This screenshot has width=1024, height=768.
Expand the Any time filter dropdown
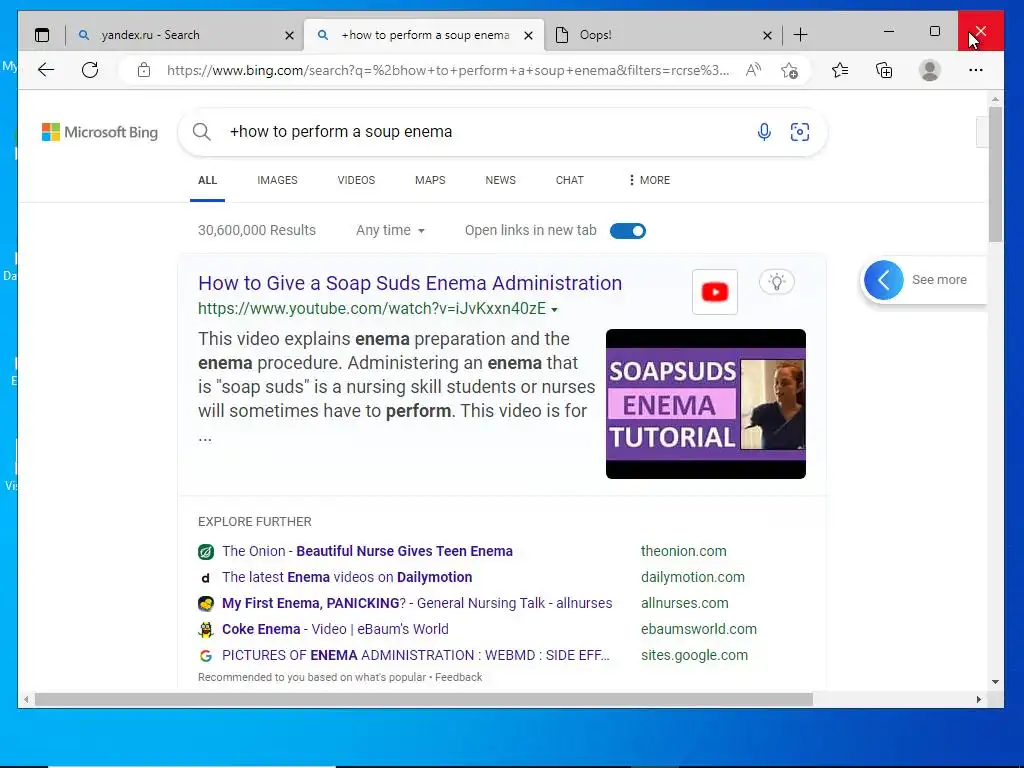(x=390, y=231)
